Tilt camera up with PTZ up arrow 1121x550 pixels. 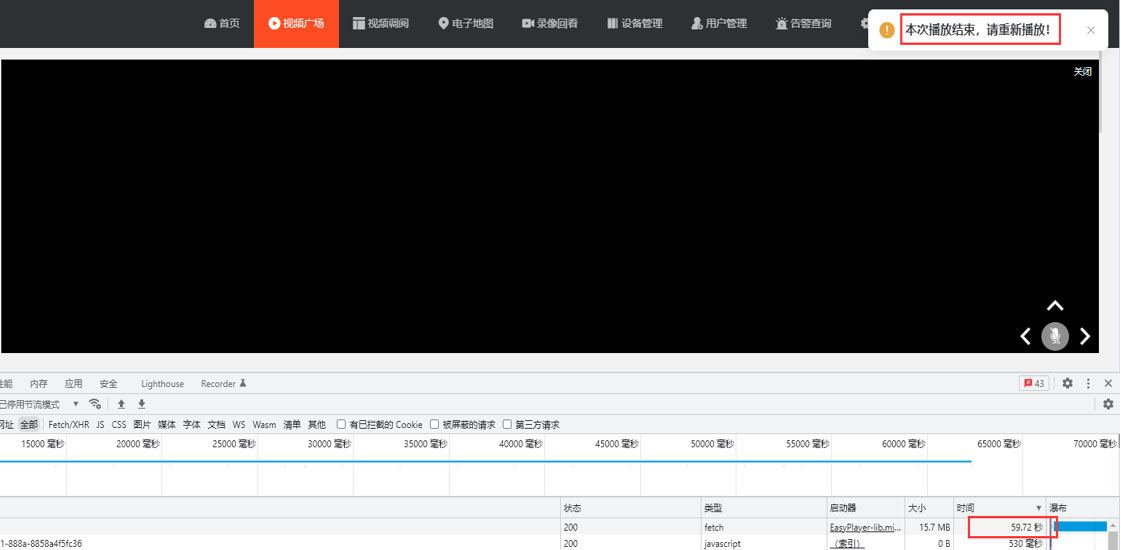[1055, 306]
